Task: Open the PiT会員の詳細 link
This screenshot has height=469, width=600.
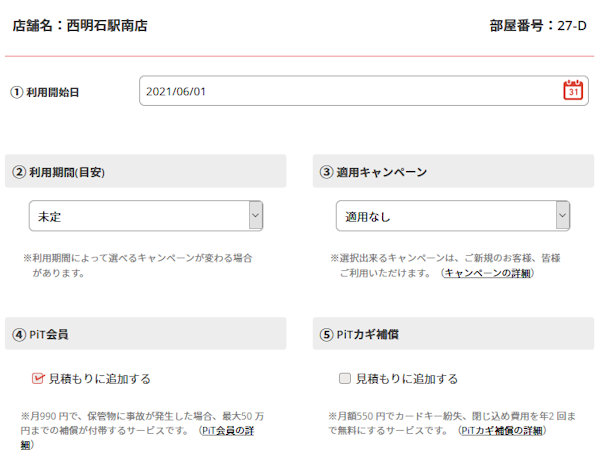Action: click(x=228, y=431)
